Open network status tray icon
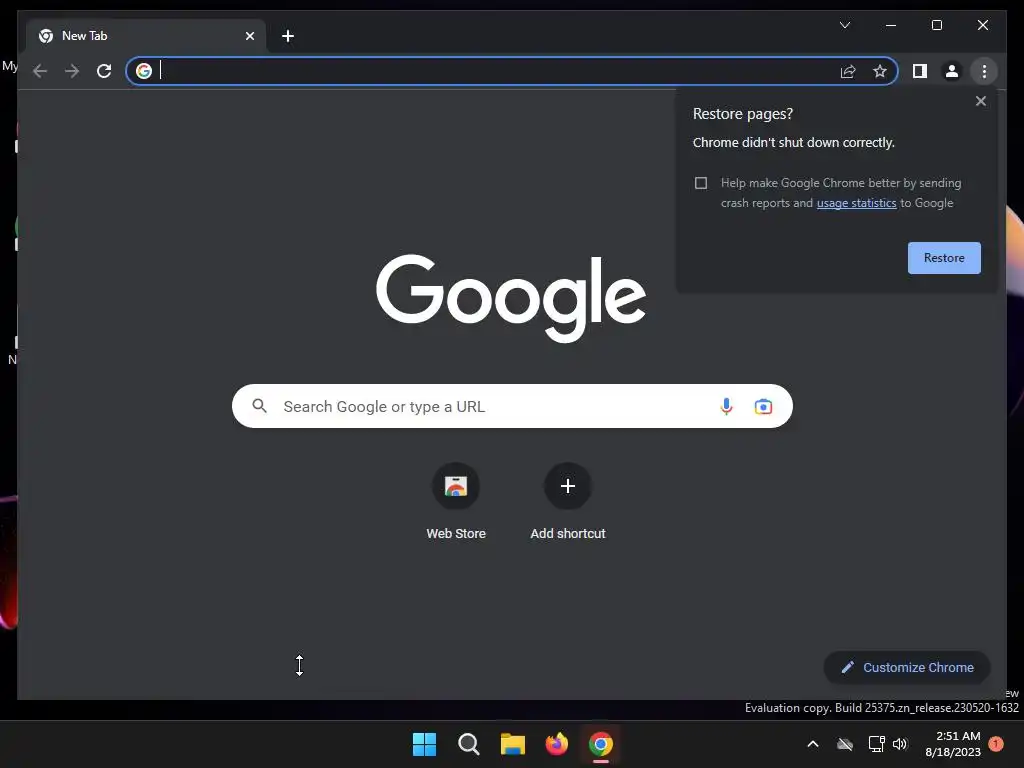The width and height of the screenshot is (1024, 768). pos(876,744)
